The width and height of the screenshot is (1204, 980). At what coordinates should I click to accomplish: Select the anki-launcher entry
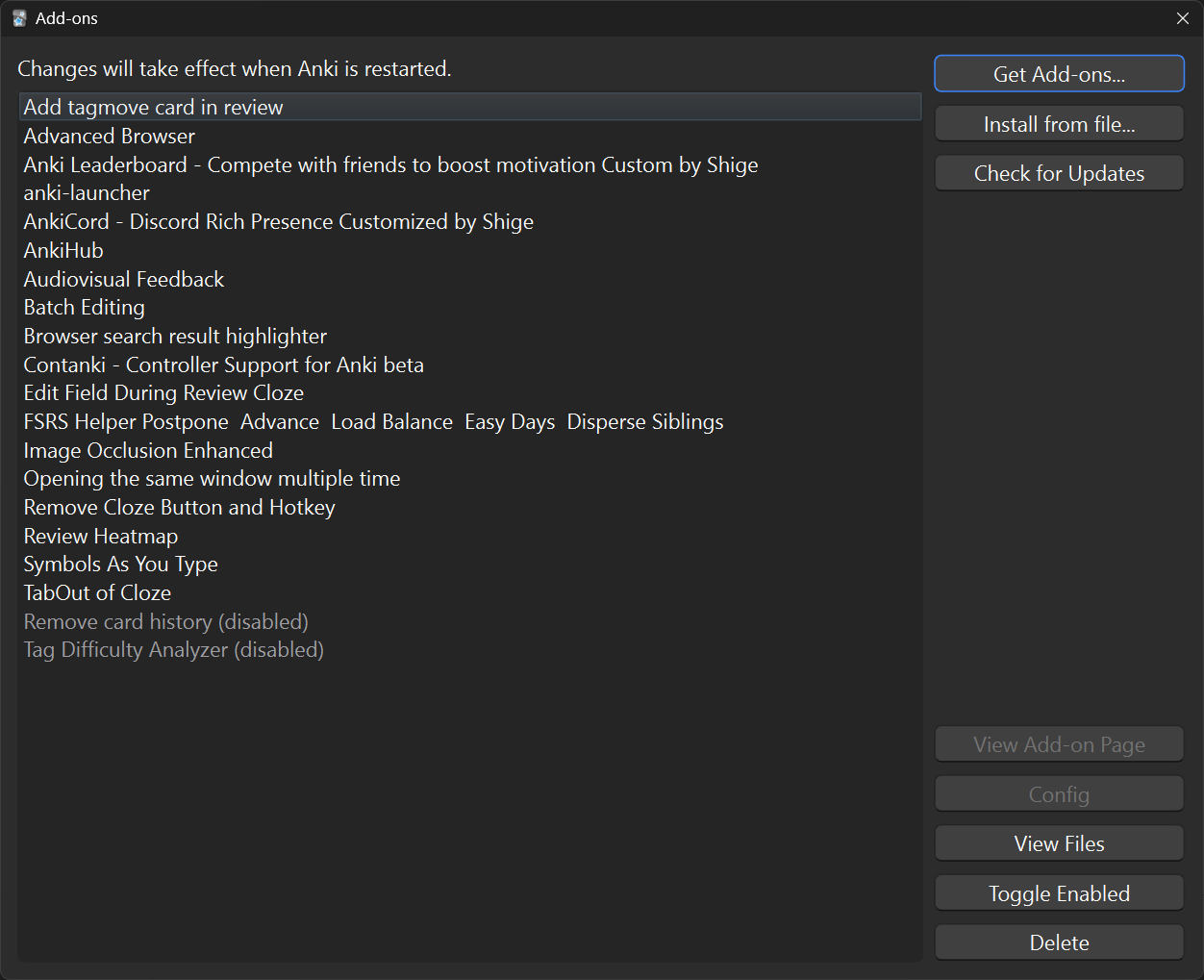pyautogui.click(x=470, y=192)
